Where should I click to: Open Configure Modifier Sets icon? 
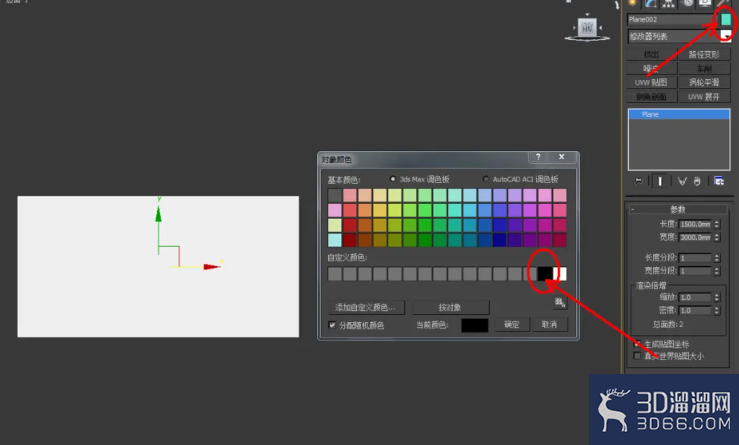719,181
